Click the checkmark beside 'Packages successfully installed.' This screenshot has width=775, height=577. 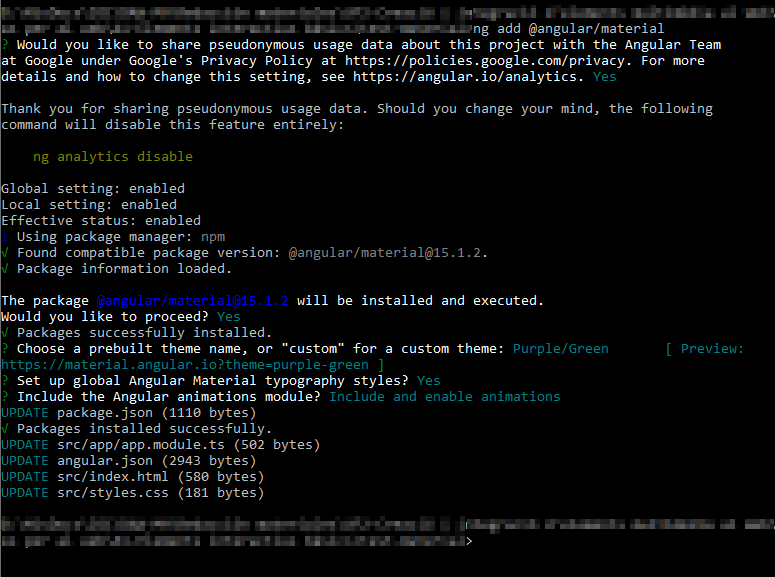click(5, 333)
